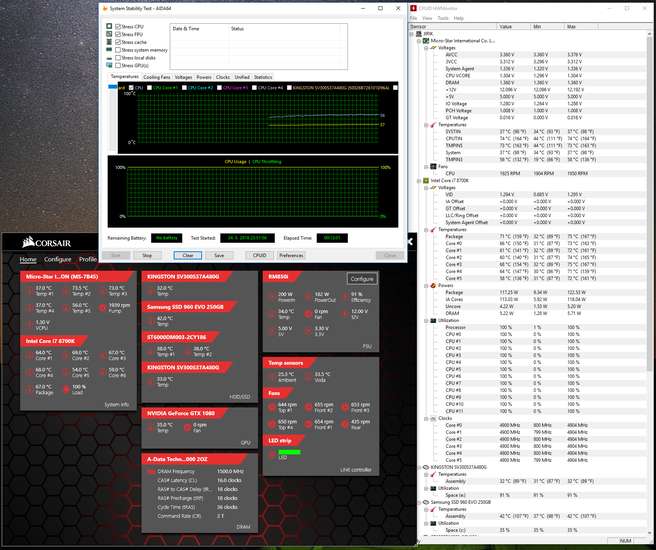Image resolution: width=656 pixels, height=550 pixels.
Task: Open AIDA64 Preferences
Action: coord(291,255)
